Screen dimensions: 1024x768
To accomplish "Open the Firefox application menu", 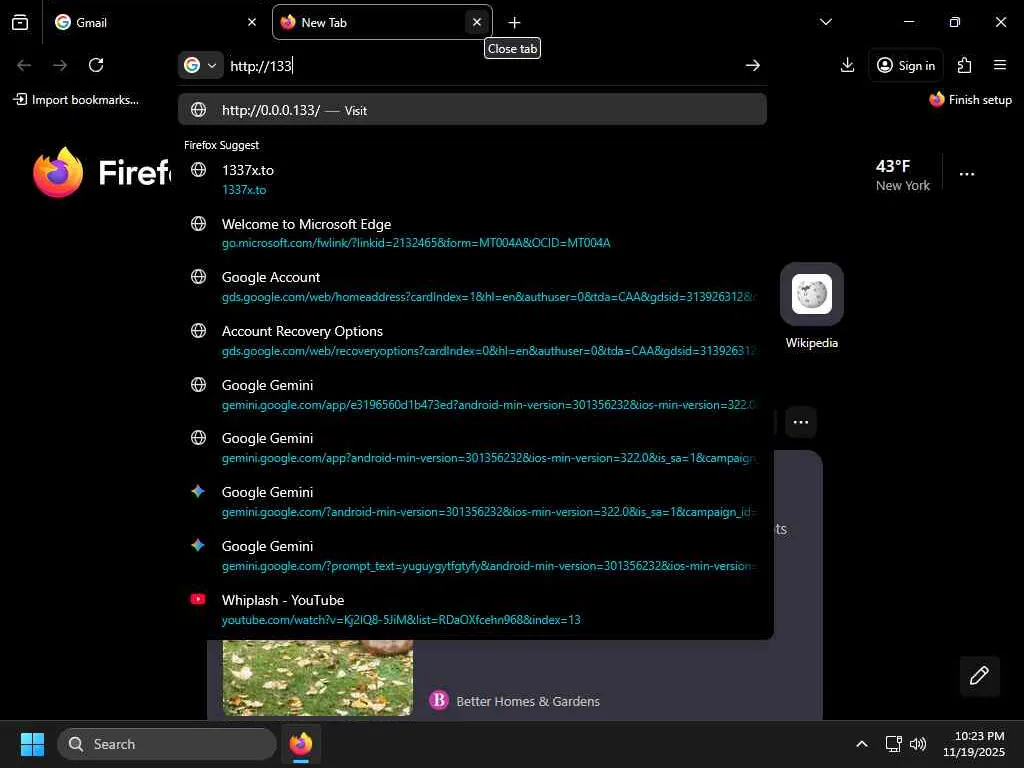I will [x=1000, y=65].
